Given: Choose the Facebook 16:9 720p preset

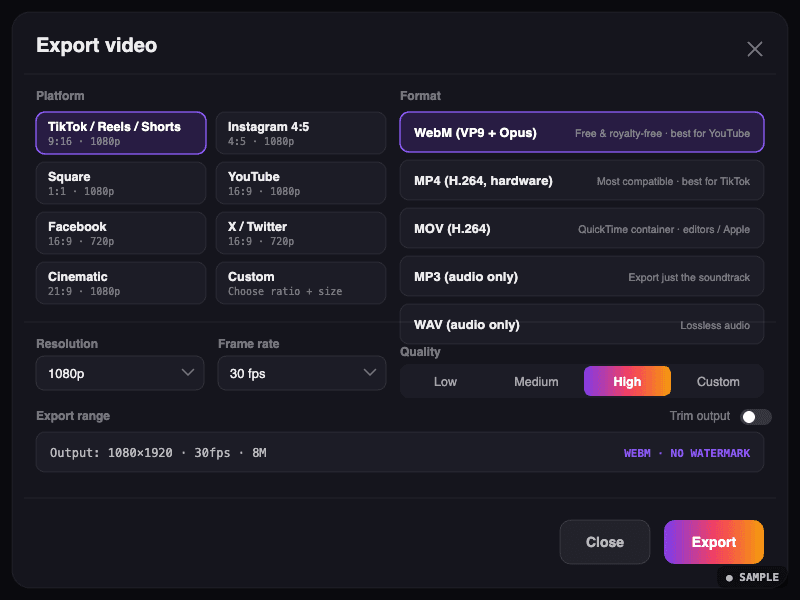Looking at the screenshot, I should pyautogui.click(x=121, y=233).
